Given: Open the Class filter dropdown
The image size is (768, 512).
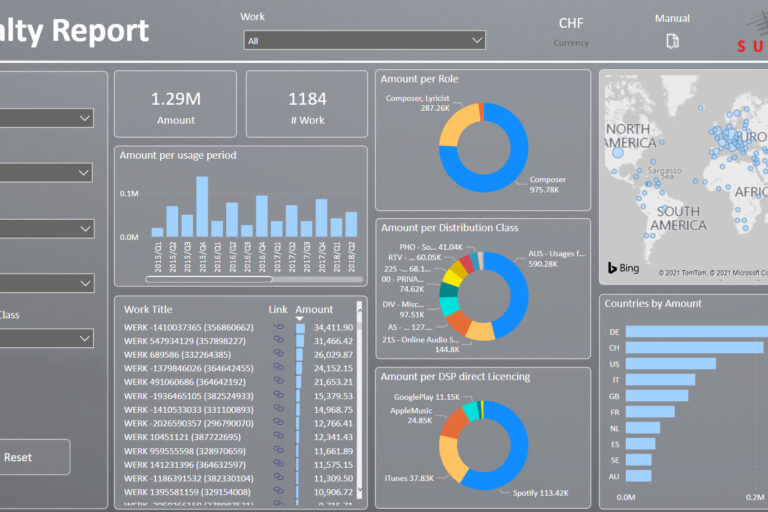Looking at the screenshot, I should coord(47,338).
